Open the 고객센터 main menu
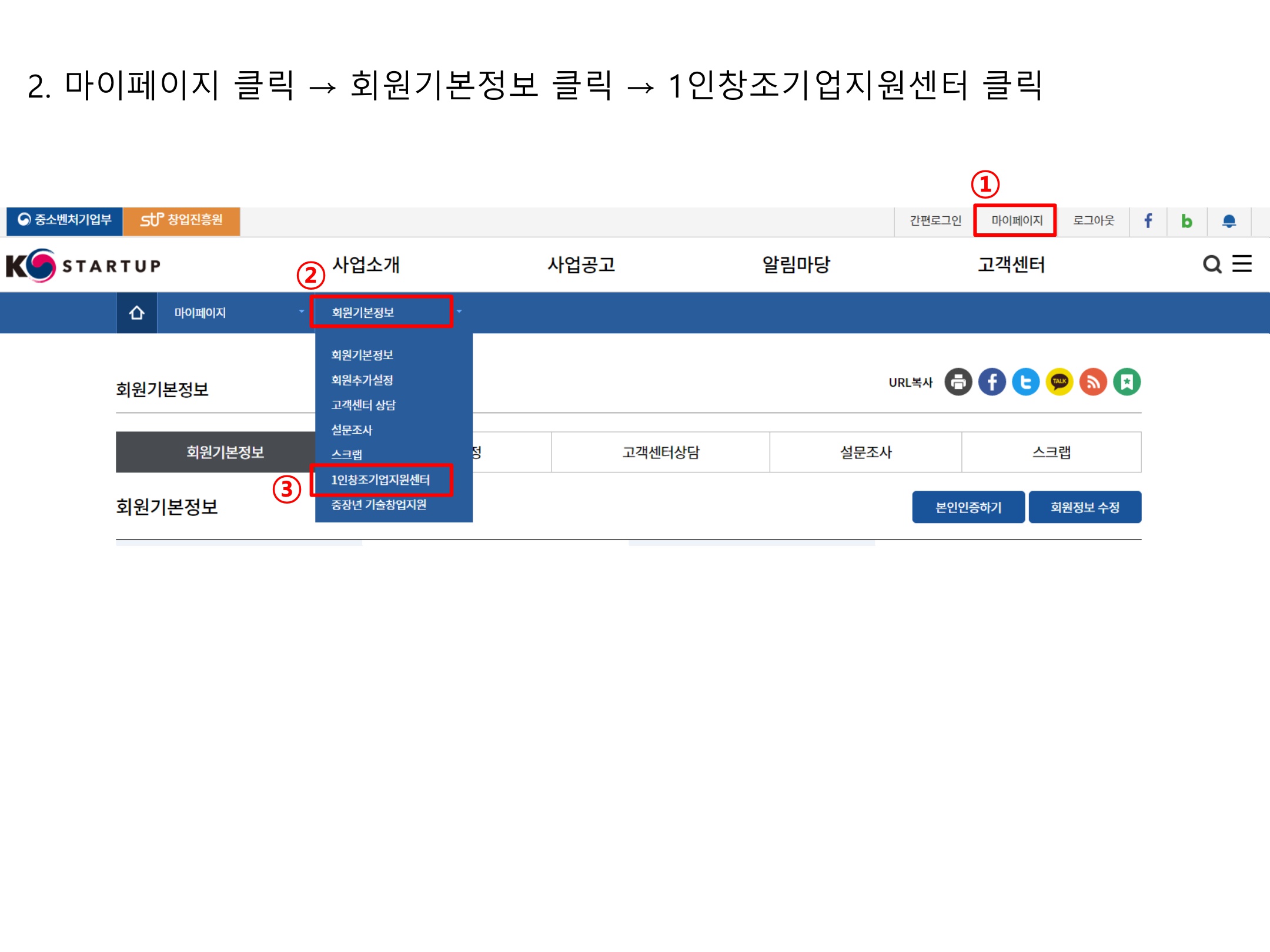 coord(1011,265)
